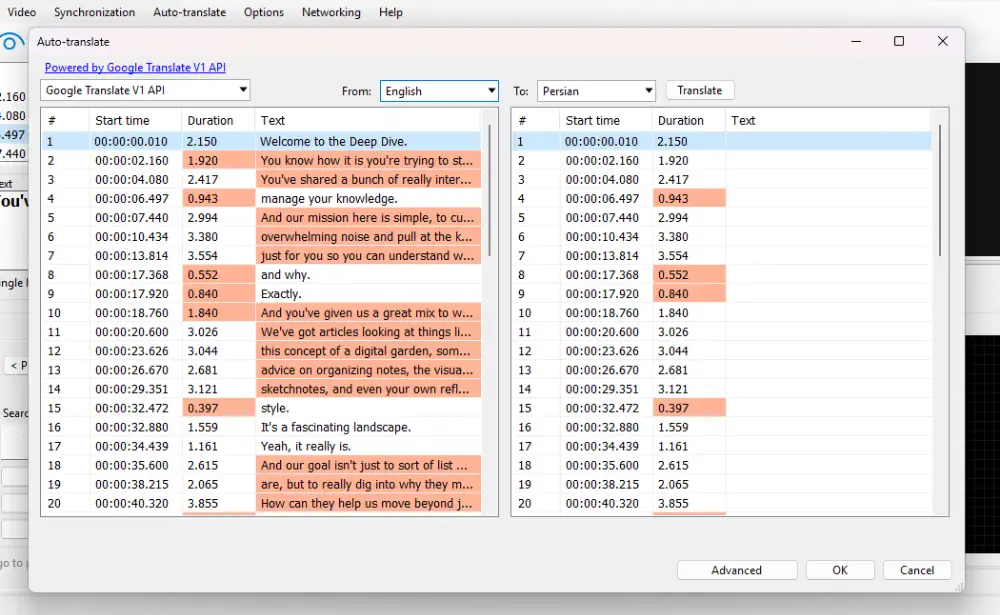Select source row 'And our goal isn't just to sort of list ...'
This screenshot has width=1000, height=615.
tap(261, 466)
